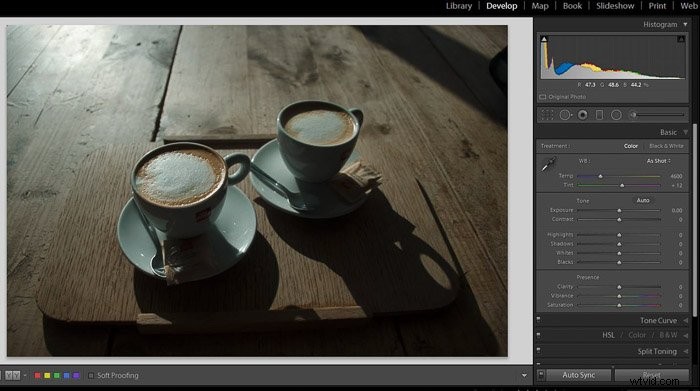
Task: Click the Vibrance slider handle
Action: 619,296
